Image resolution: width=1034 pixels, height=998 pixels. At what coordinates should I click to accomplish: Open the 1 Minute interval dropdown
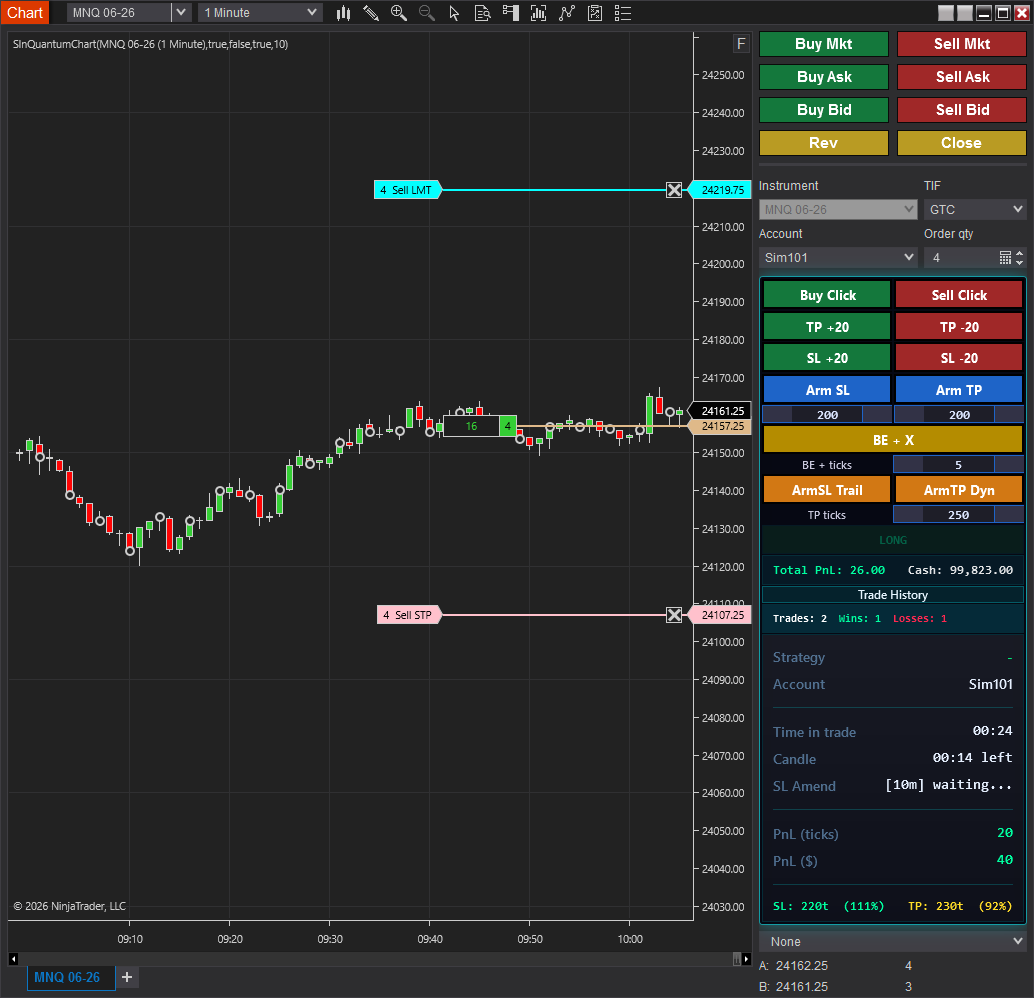[260, 13]
